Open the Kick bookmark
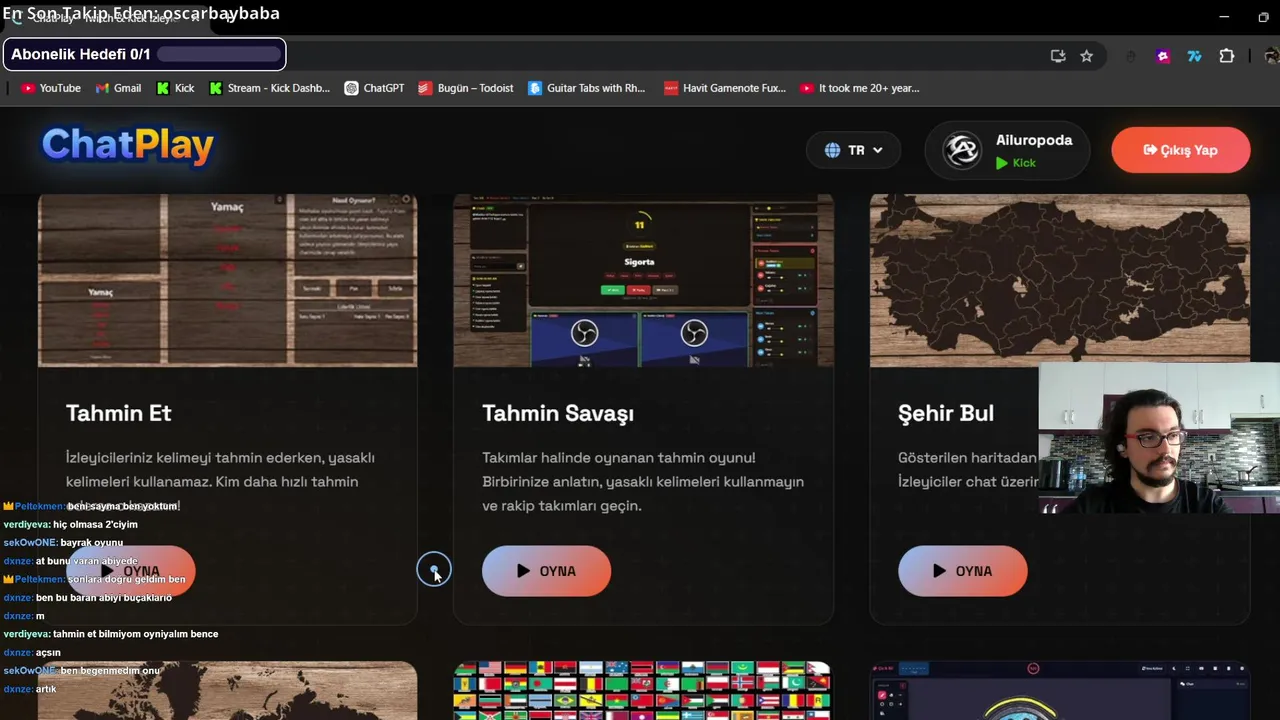The height and width of the screenshot is (720, 1280). pyautogui.click(x=175, y=88)
